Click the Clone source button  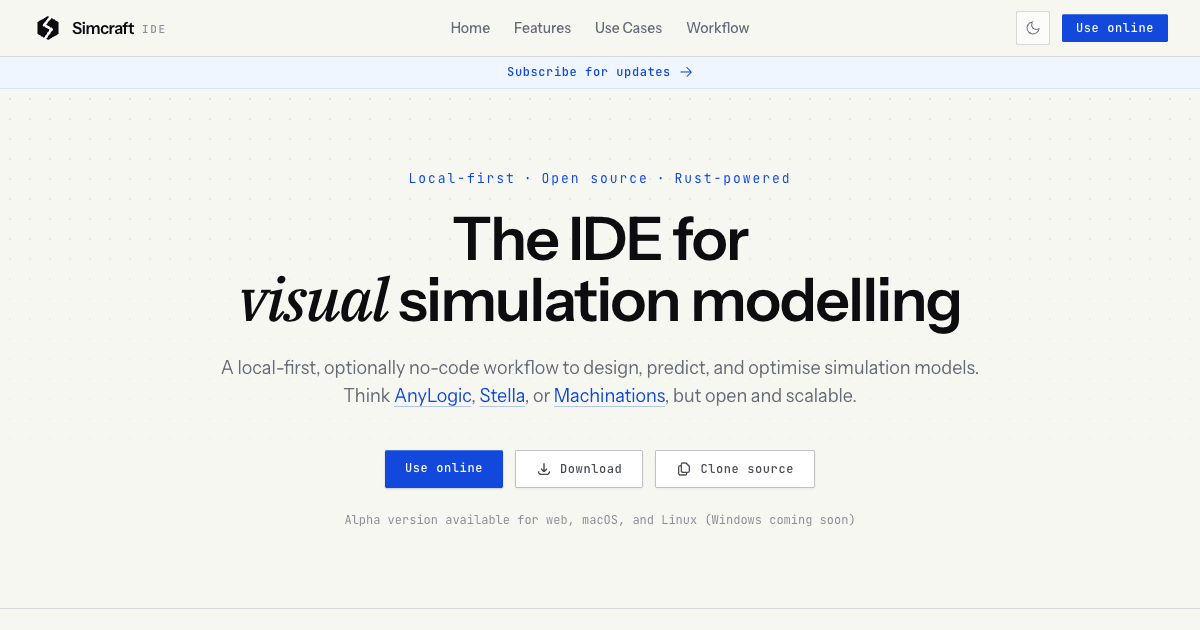tap(735, 469)
